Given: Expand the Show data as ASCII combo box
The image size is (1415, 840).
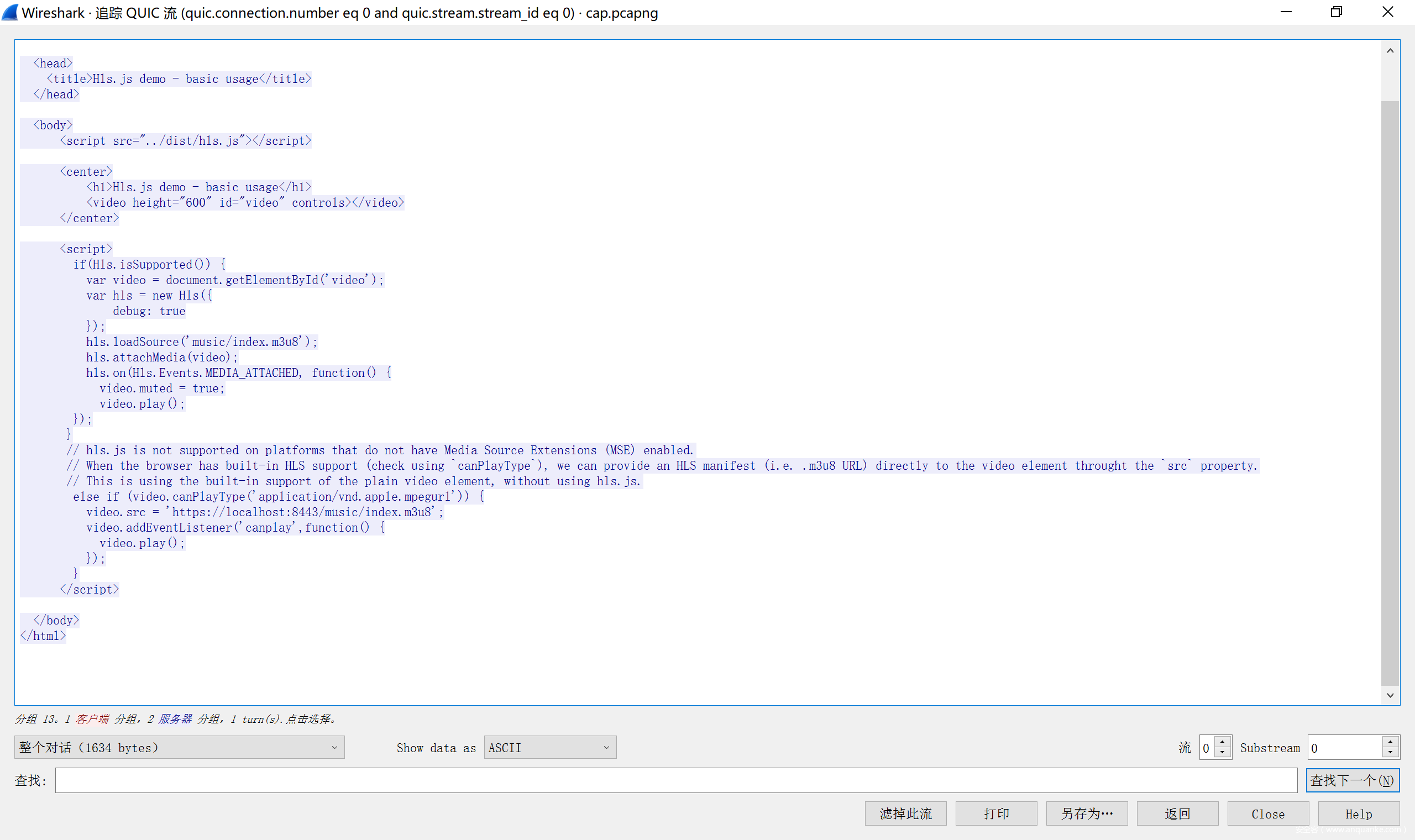Looking at the screenshot, I should point(549,748).
